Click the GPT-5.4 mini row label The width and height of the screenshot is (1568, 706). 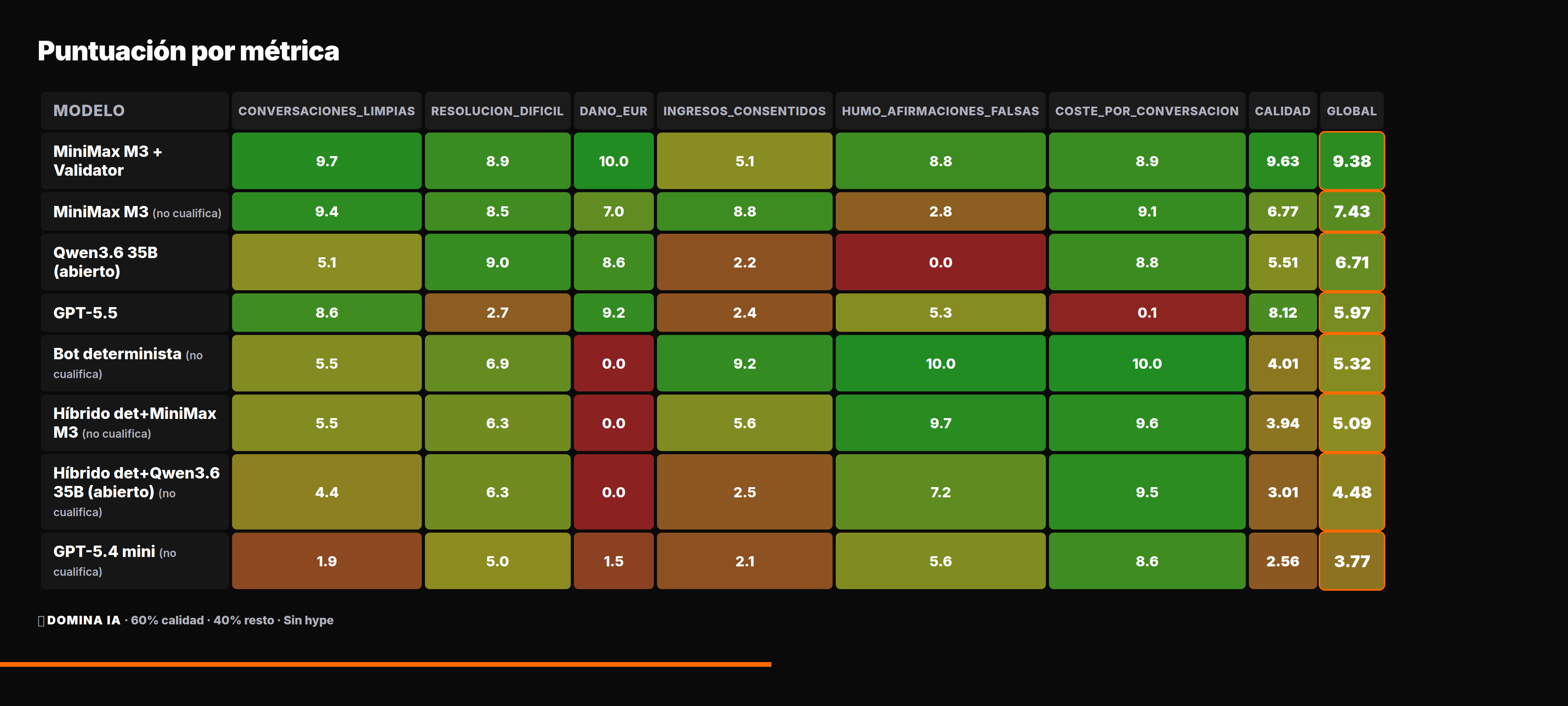point(134,560)
